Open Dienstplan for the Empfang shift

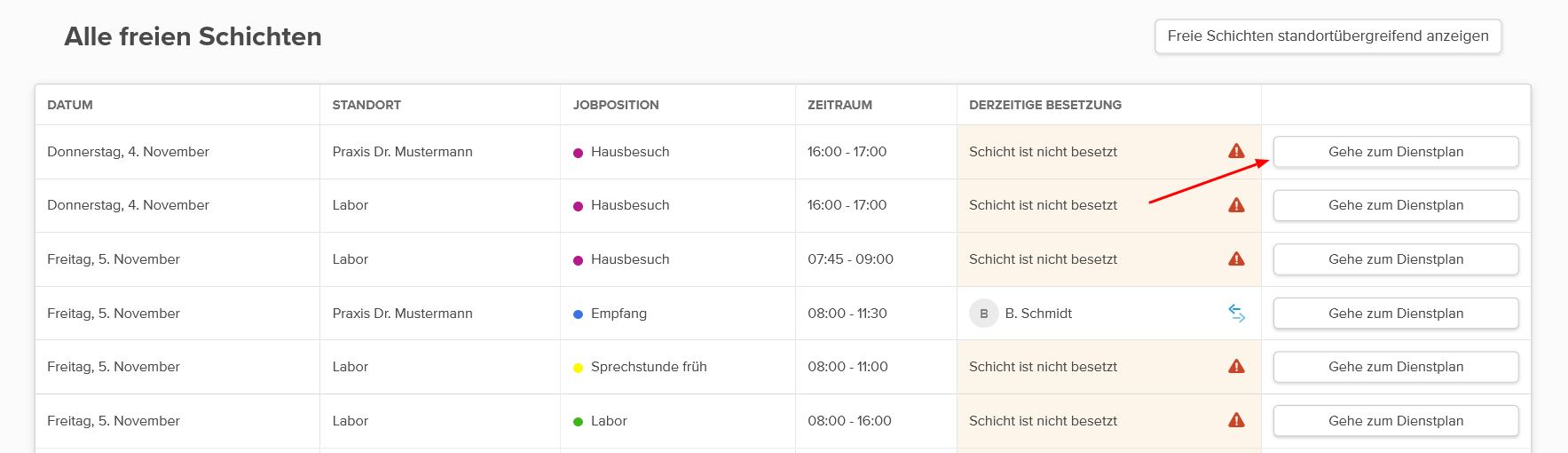pos(1395,314)
